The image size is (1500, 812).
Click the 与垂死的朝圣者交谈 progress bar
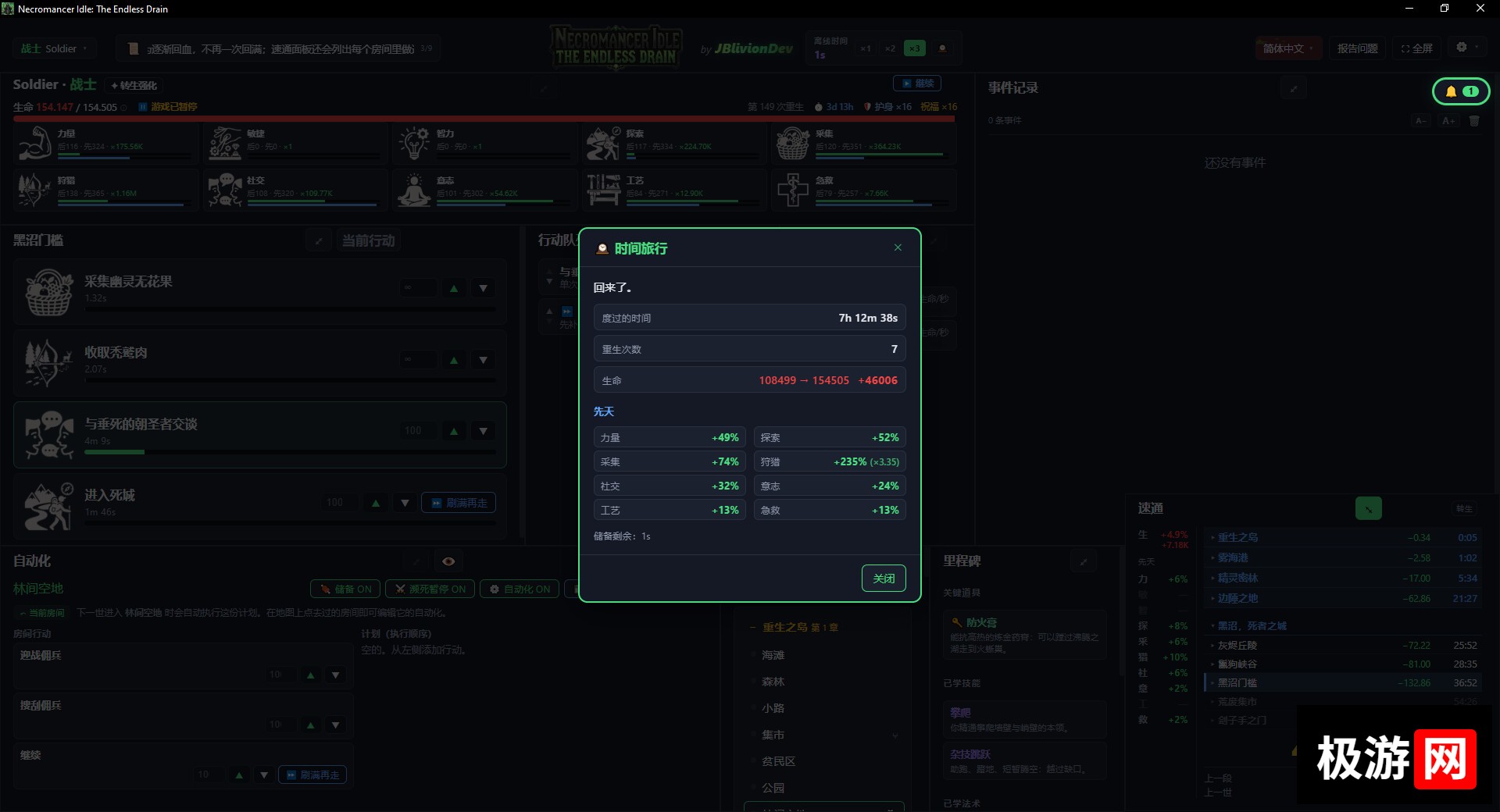point(290,452)
